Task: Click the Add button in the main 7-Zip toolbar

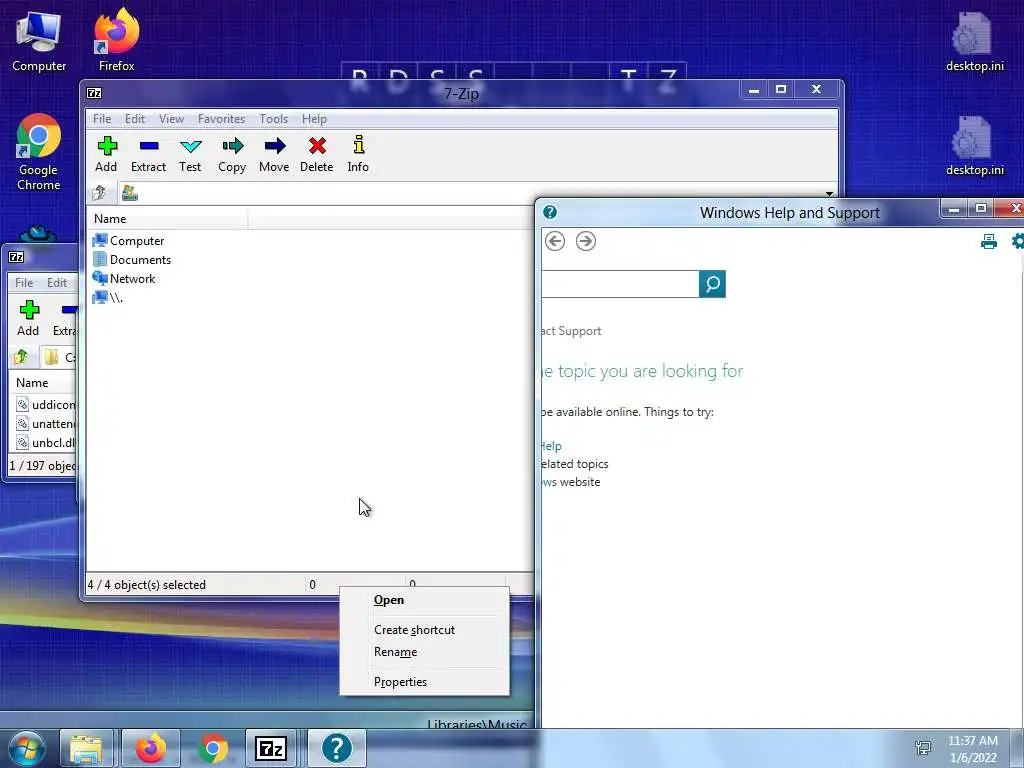Action: click(106, 154)
